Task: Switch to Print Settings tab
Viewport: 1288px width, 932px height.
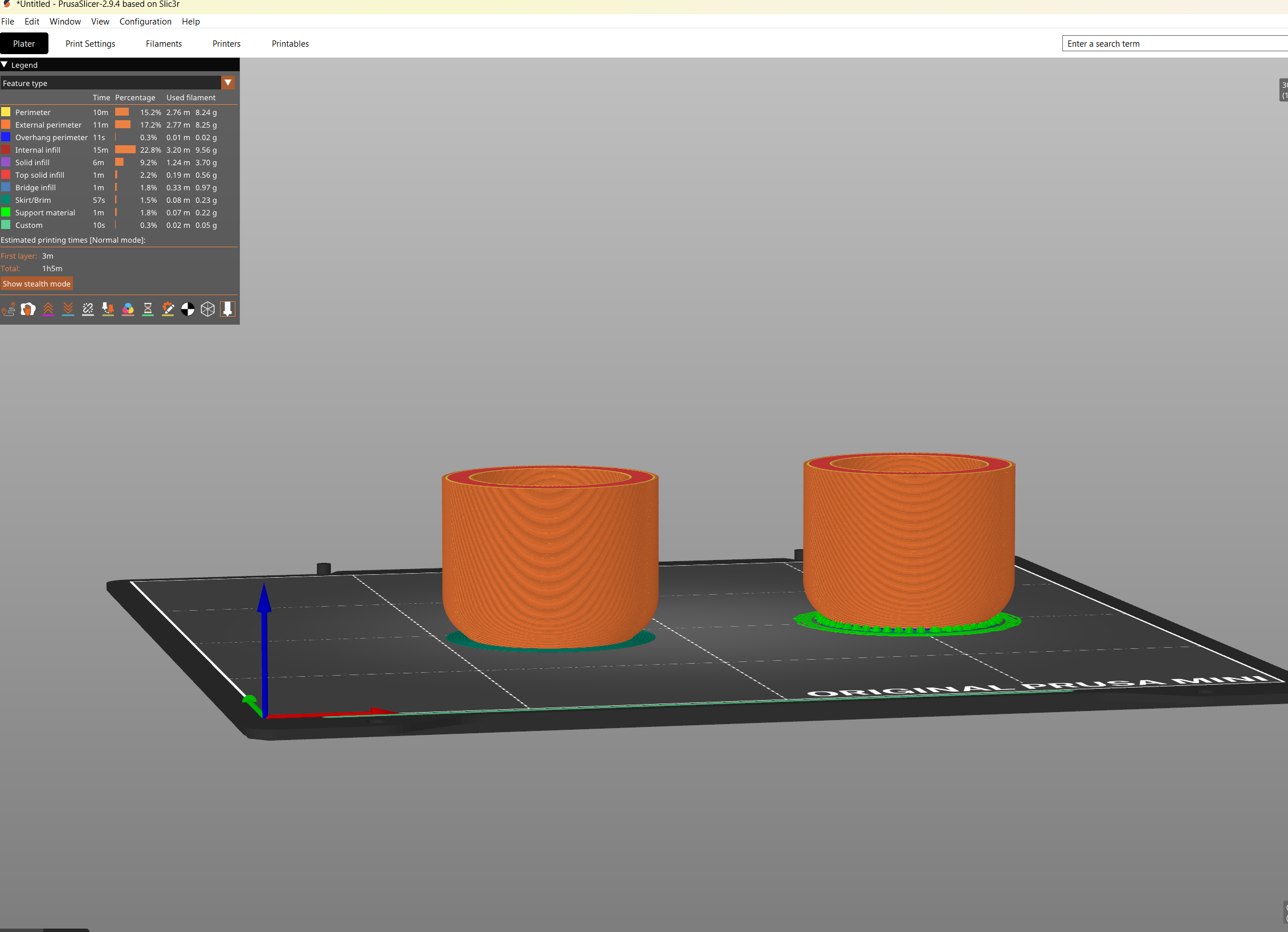Action: tap(90, 44)
